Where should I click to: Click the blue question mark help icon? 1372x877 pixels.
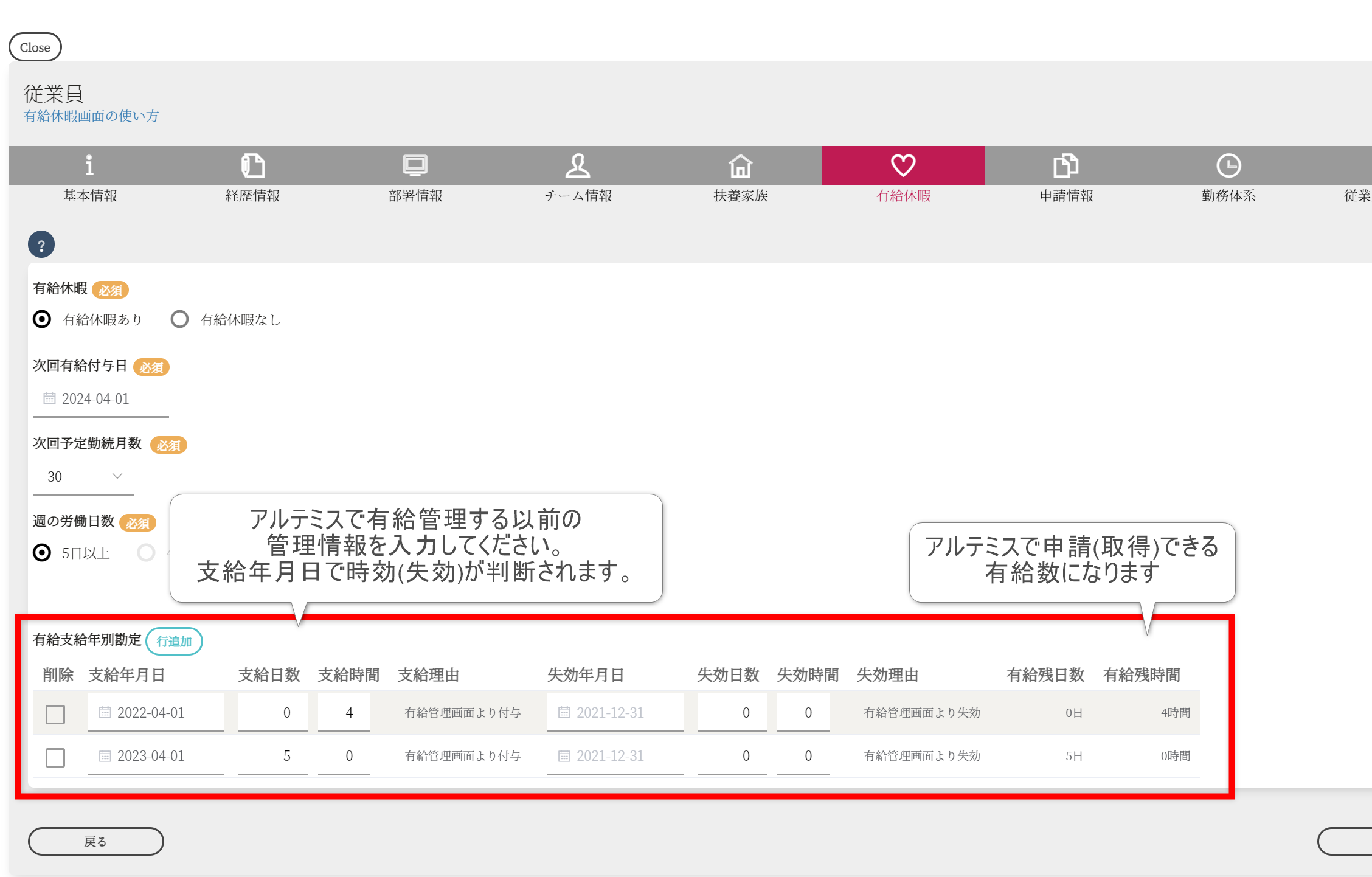pyautogui.click(x=41, y=245)
